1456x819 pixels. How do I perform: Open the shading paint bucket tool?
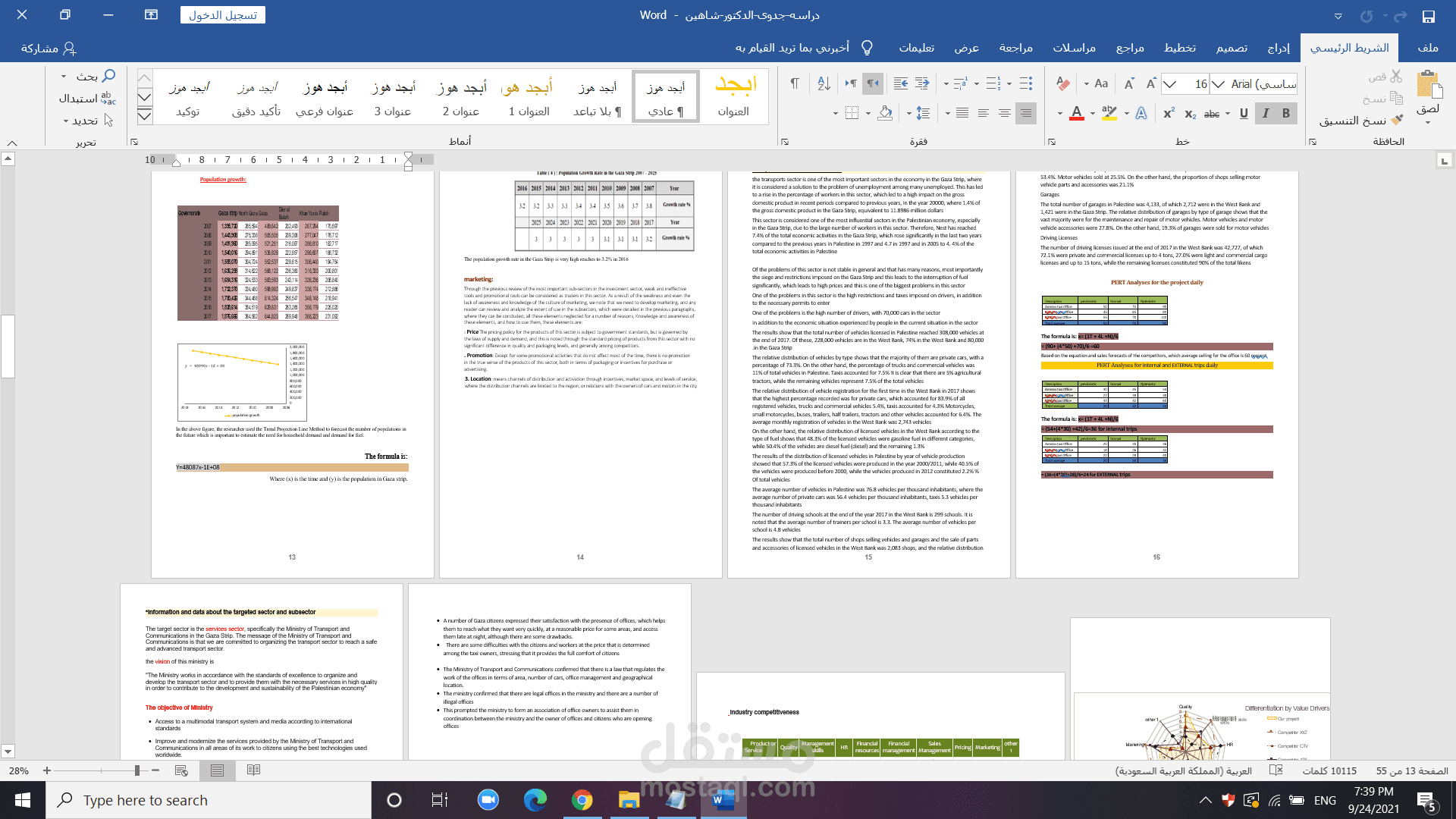(x=885, y=113)
